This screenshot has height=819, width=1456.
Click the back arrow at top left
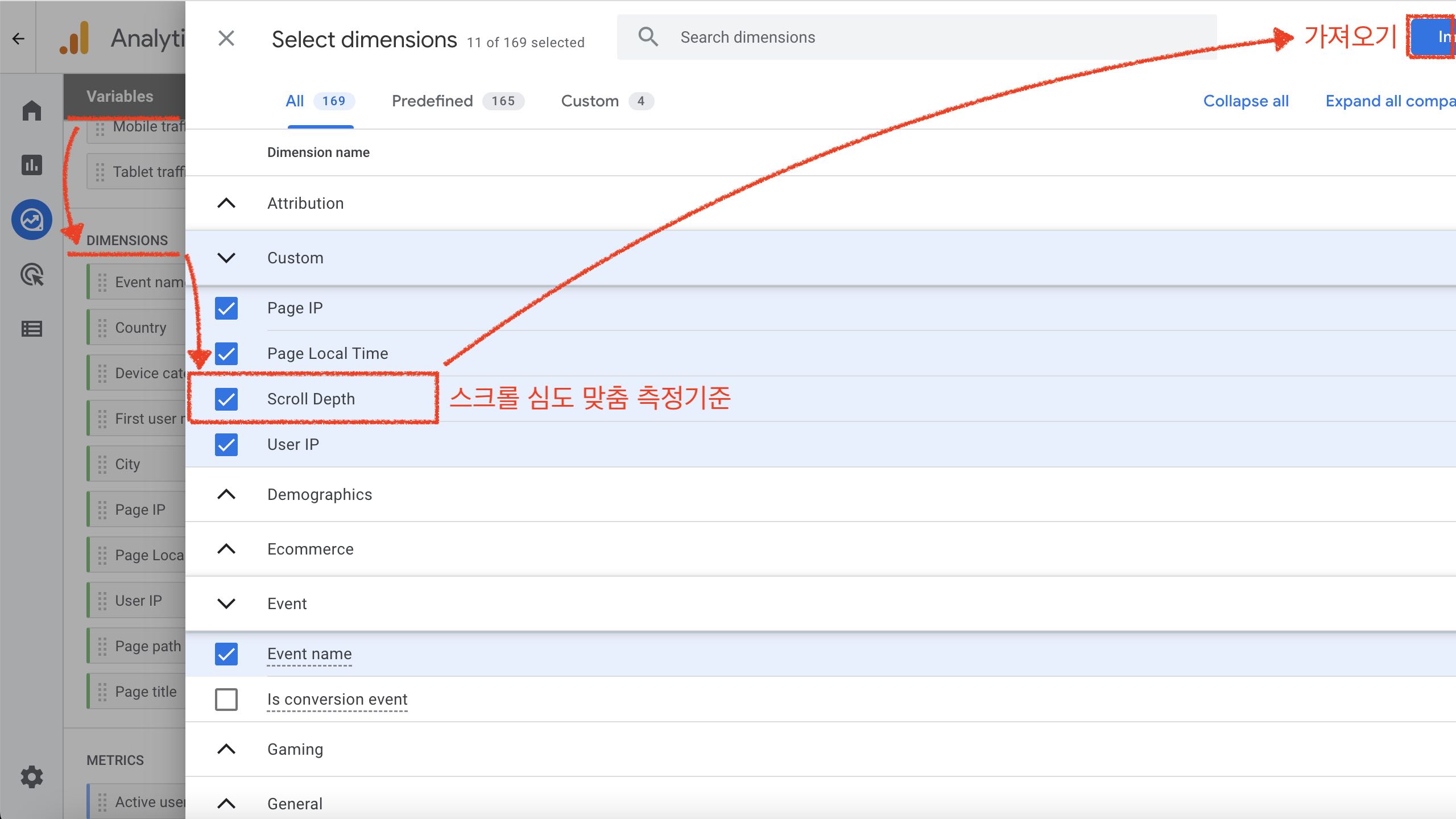point(19,39)
